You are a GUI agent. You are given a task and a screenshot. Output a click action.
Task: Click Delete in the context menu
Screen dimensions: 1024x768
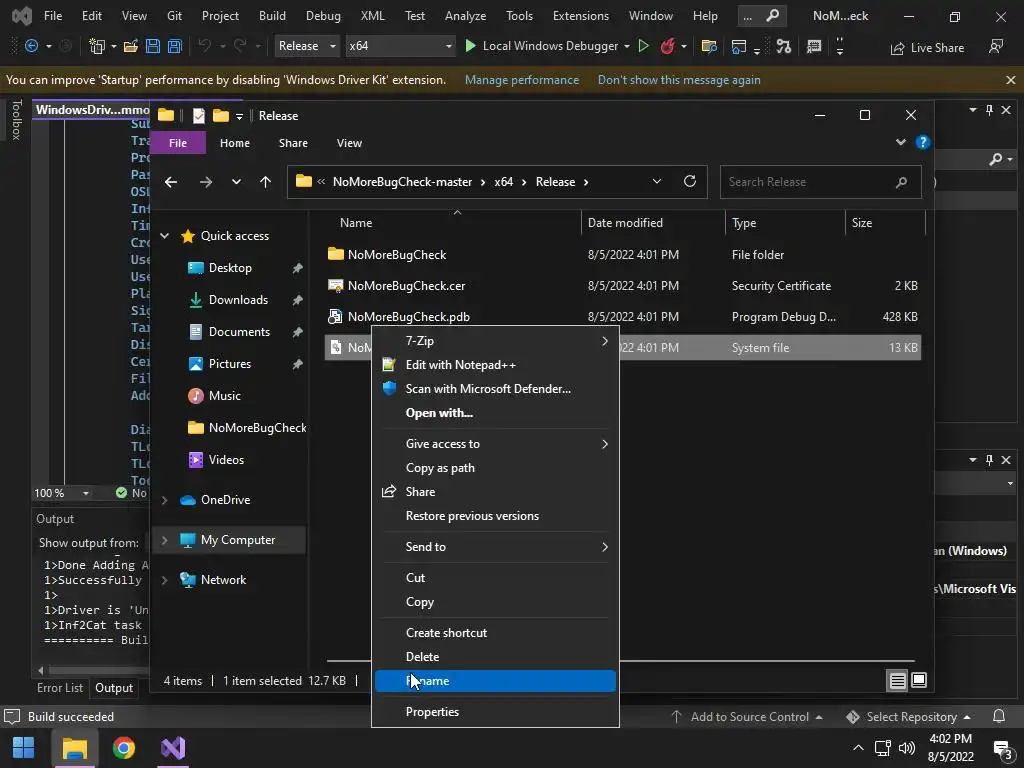coord(495,657)
